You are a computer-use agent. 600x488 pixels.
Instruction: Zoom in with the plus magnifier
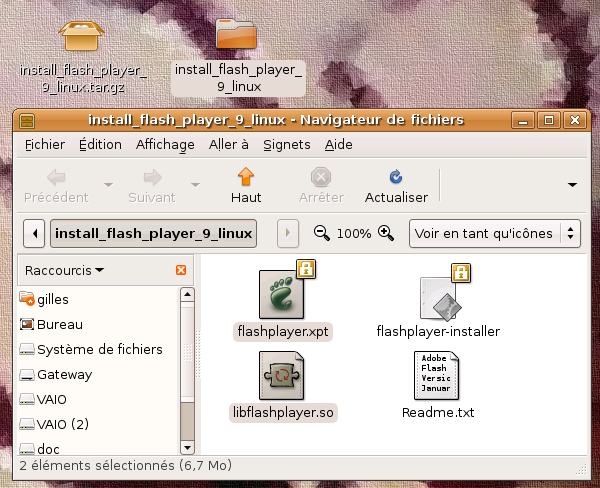click(386, 233)
